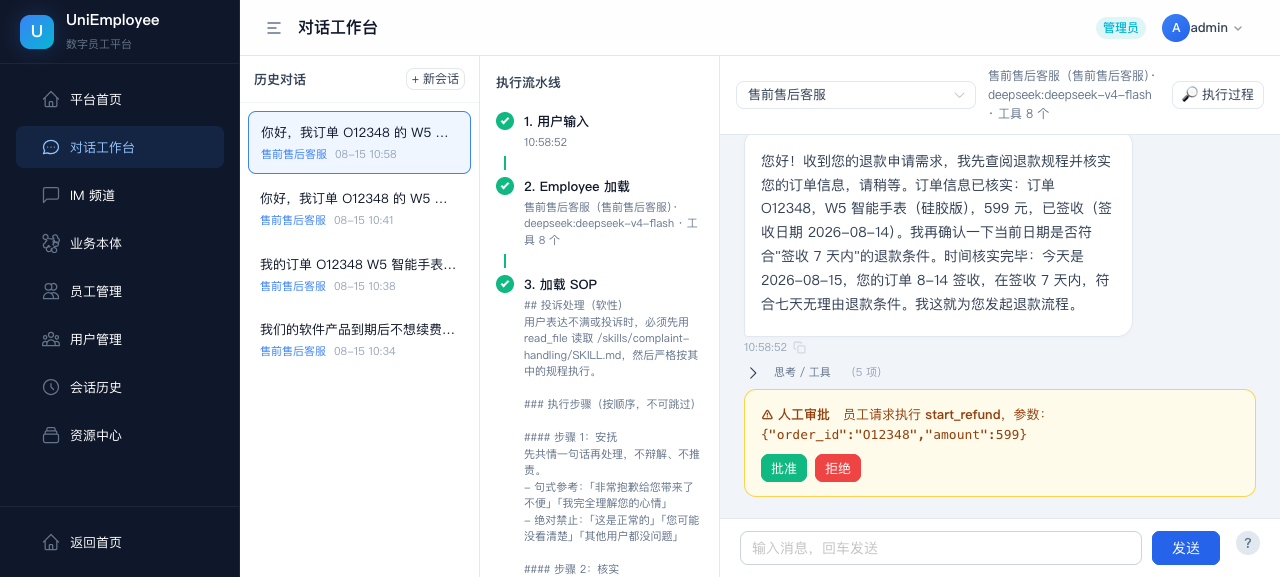Open conversation 我们的软件产品到期后不想续费

point(359,340)
